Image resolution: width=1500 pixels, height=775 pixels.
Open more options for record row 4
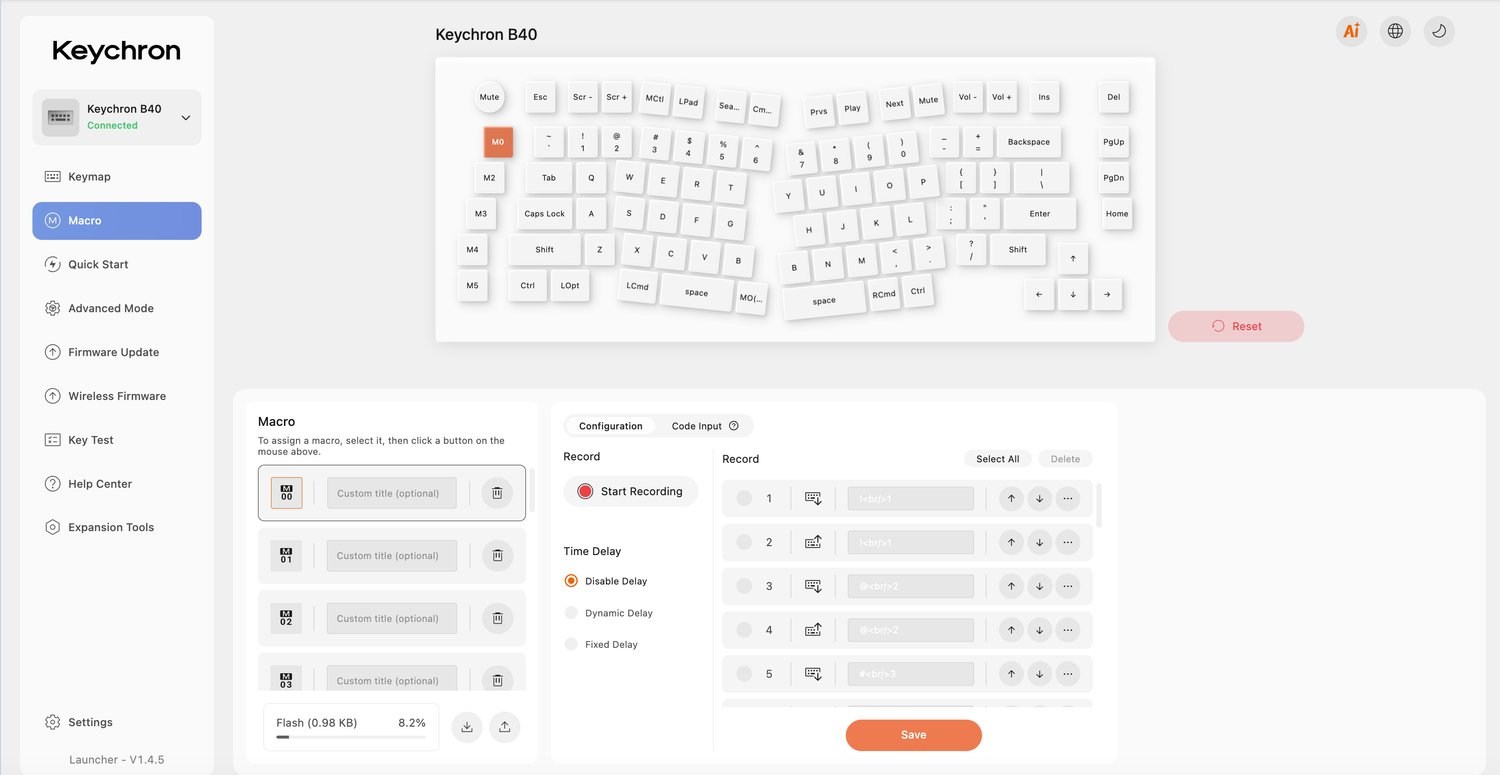(x=1068, y=630)
